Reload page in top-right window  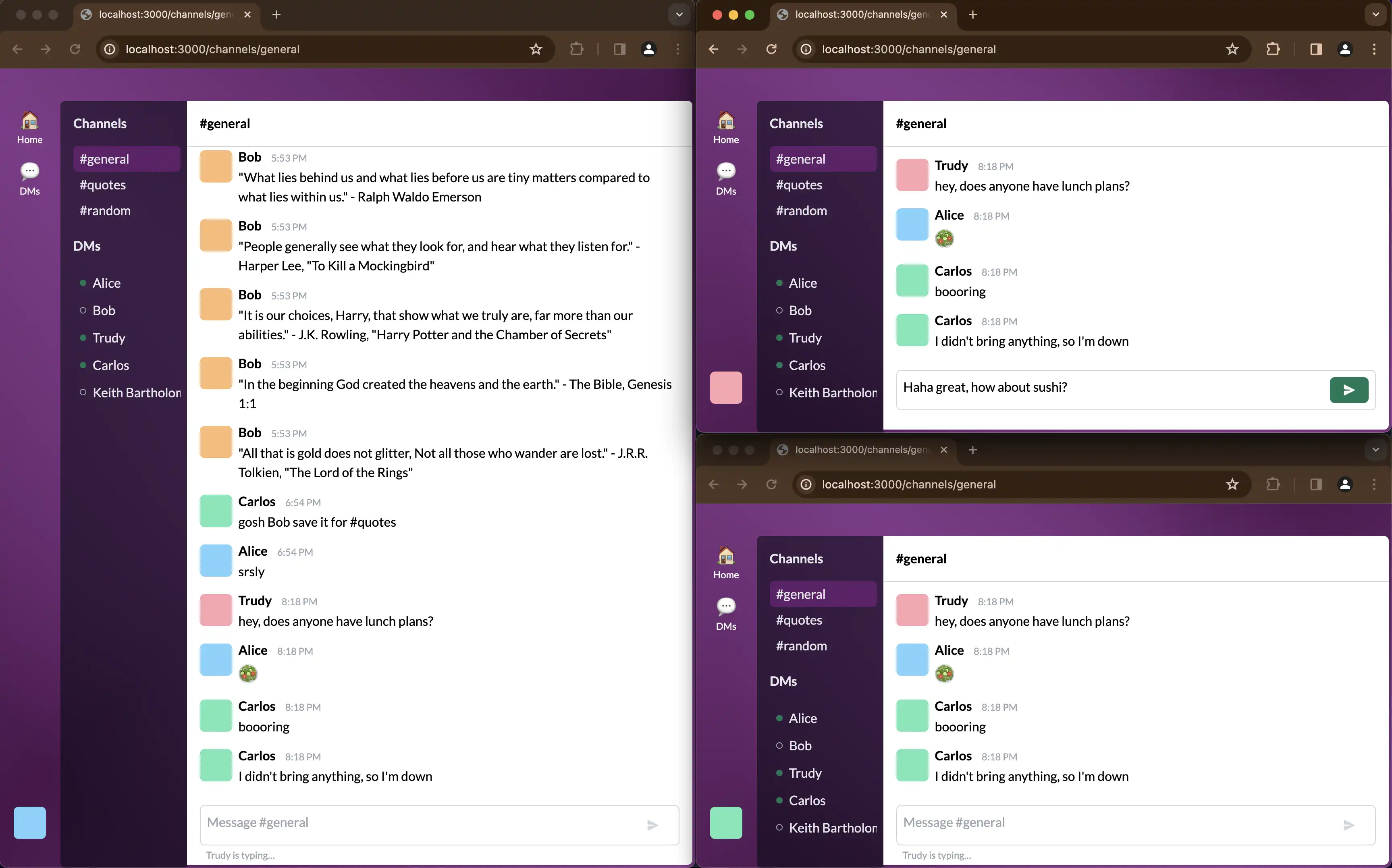click(771, 49)
